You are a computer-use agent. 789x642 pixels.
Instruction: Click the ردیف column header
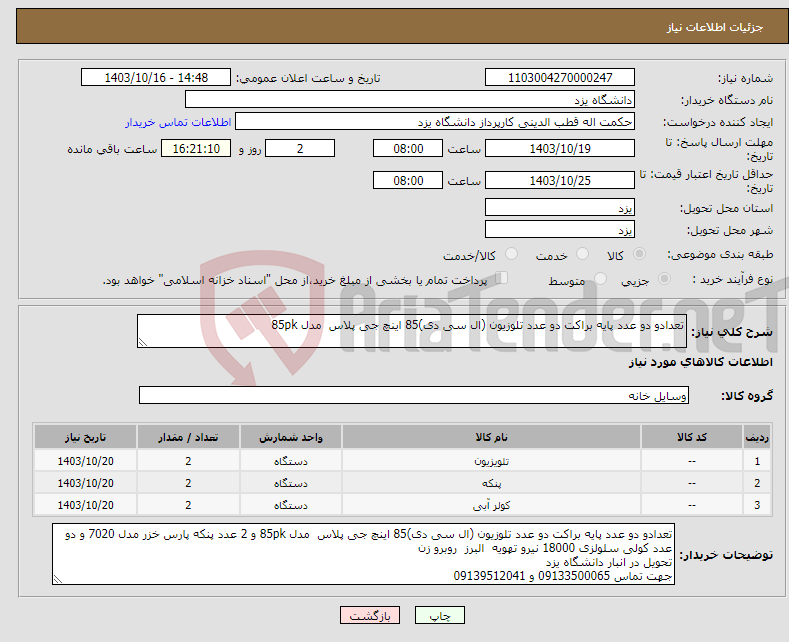coord(757,437)
